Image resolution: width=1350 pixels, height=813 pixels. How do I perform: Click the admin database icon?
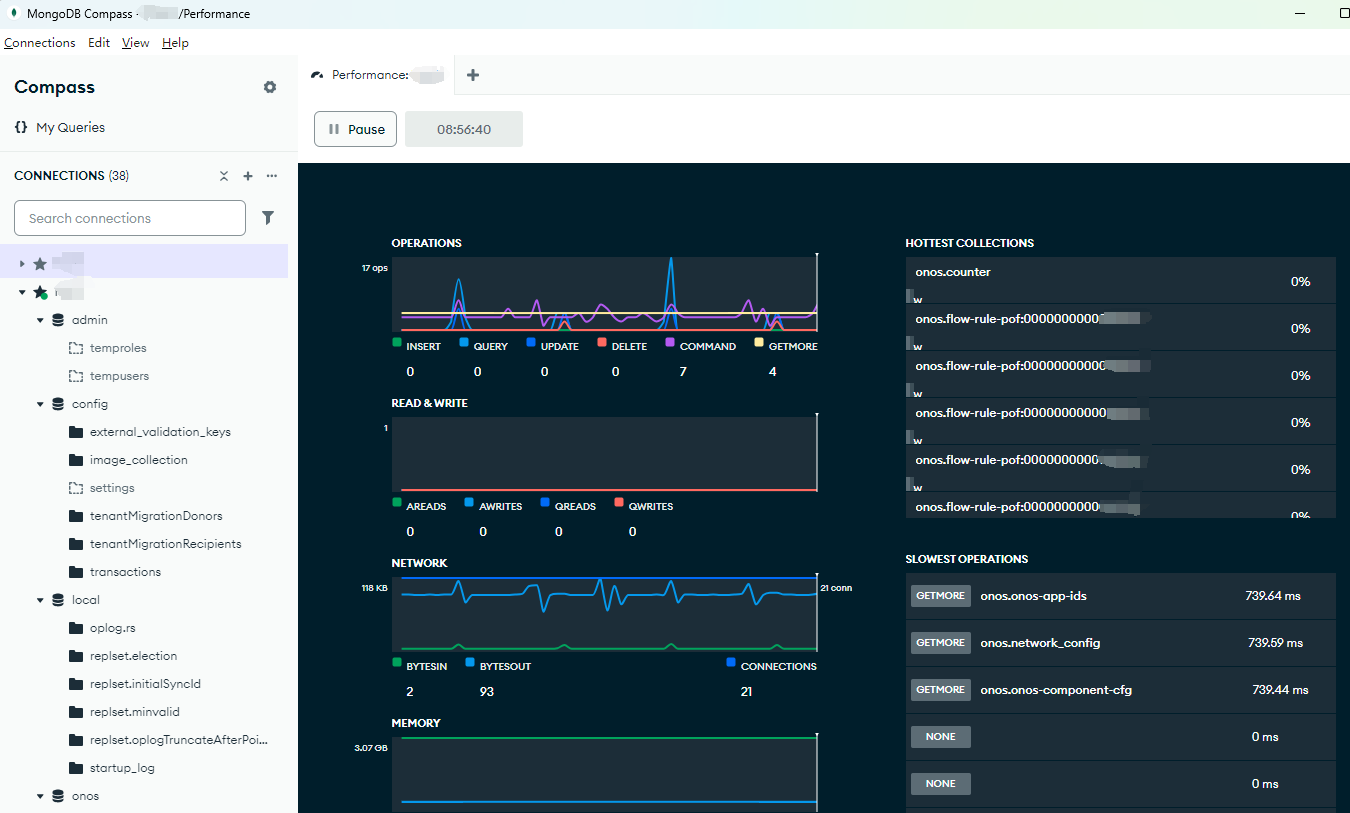coord(58,320)
